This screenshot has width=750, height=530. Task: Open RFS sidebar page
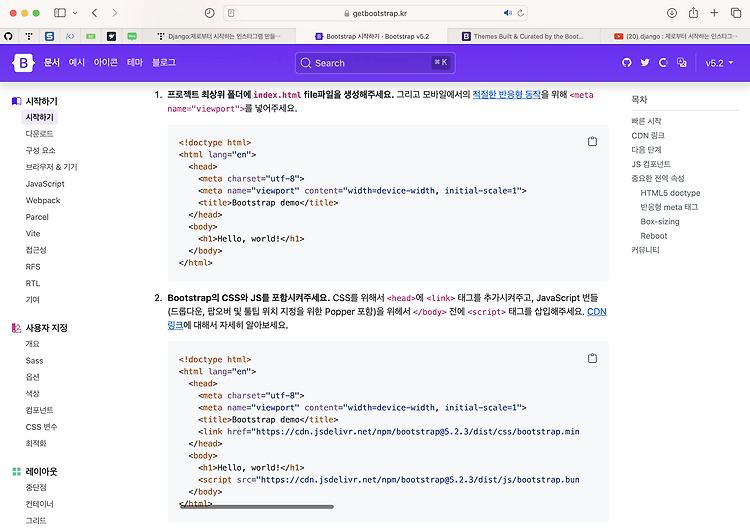33,266
